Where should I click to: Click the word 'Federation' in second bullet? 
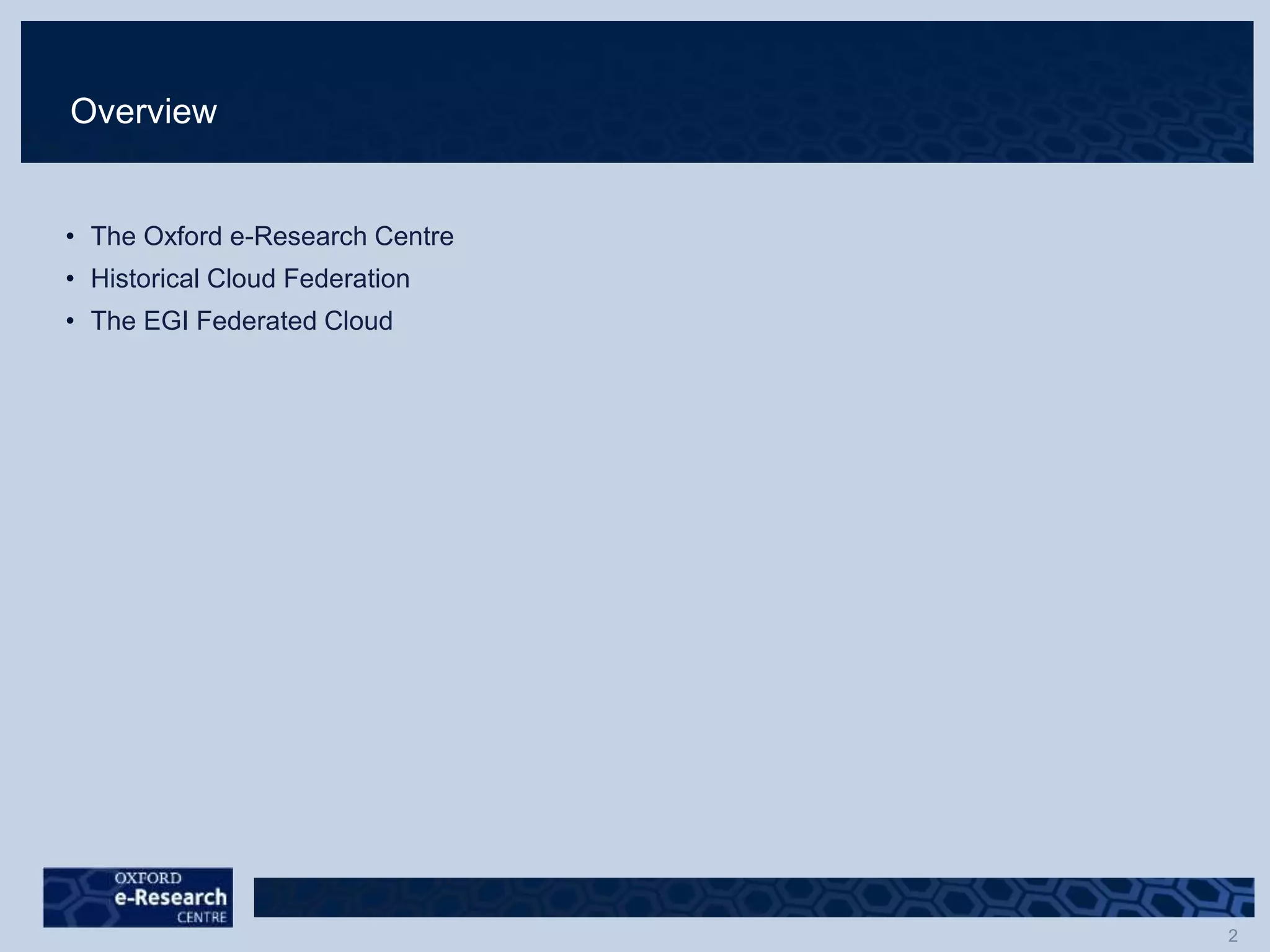tap(347, 279)
